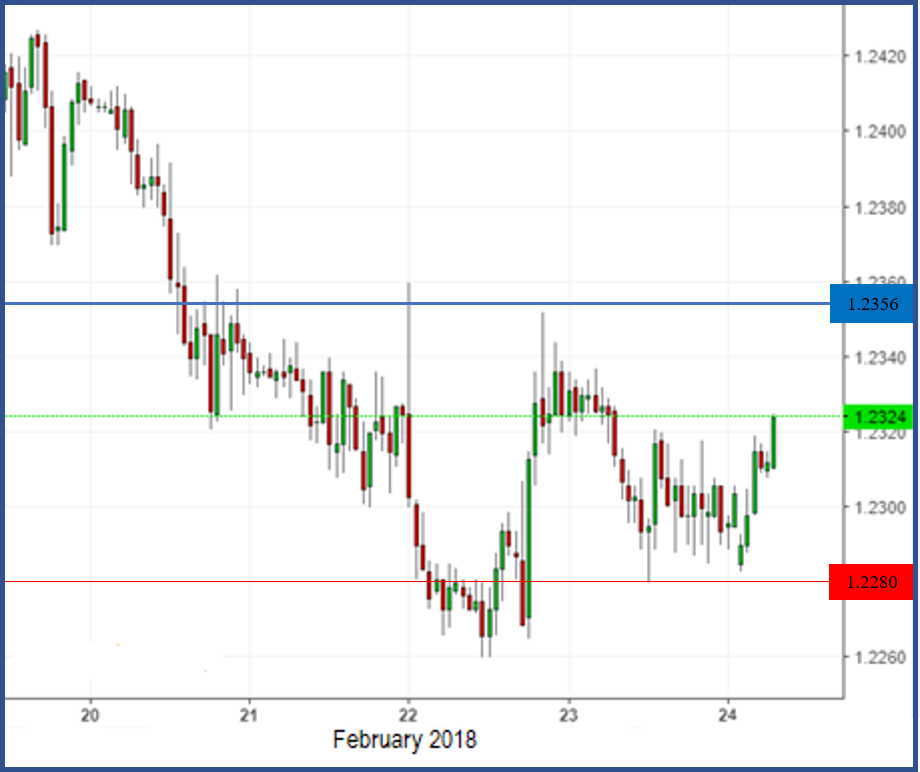Click the date label 22 on time axis
Viewport: 920px width, 772px height.
coord(408,716)
